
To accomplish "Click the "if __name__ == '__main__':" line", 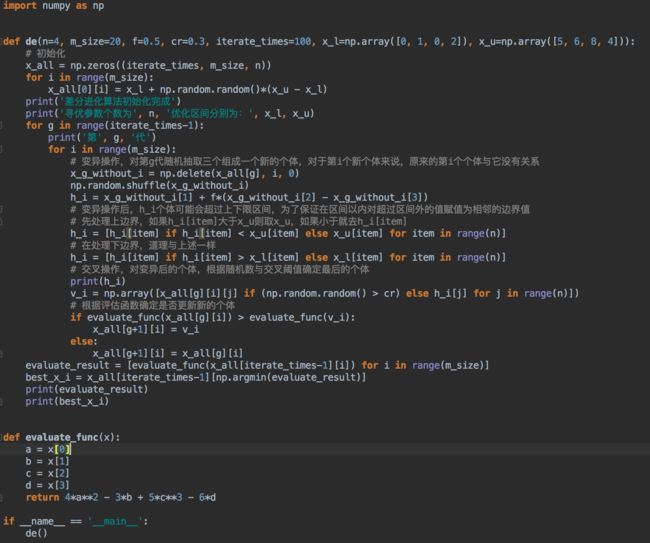I will tap(75, 521).
